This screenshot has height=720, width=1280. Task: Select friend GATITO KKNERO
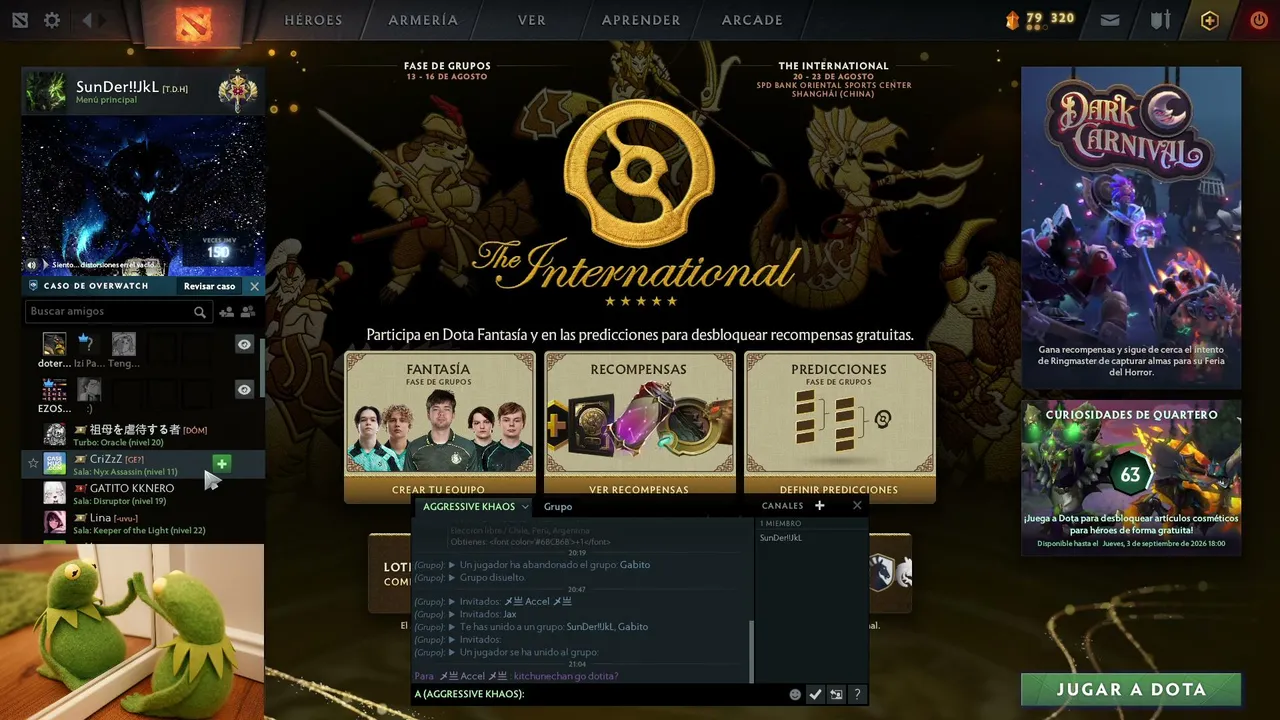coord(143,493)
